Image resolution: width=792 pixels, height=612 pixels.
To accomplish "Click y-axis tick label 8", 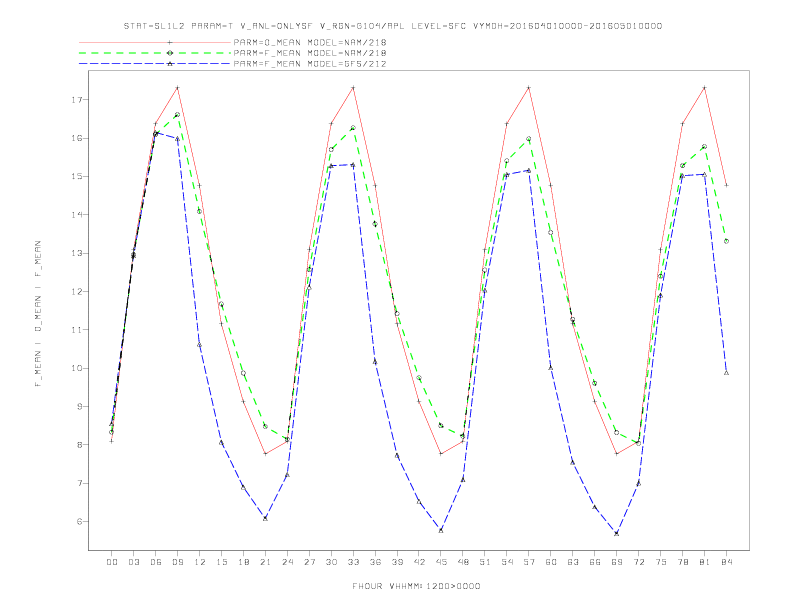I will click(x=79, y=445).
